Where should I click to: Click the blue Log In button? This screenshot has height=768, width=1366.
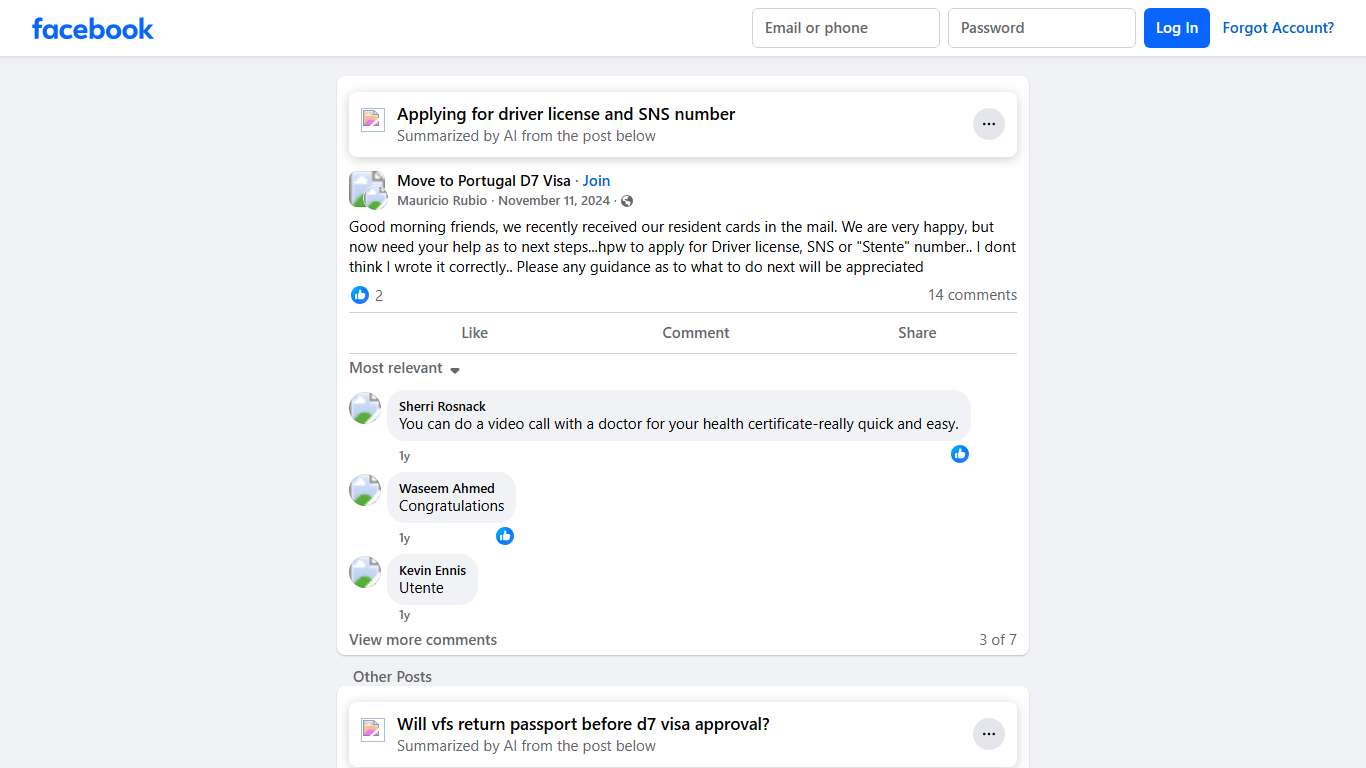pos(1177,28)
